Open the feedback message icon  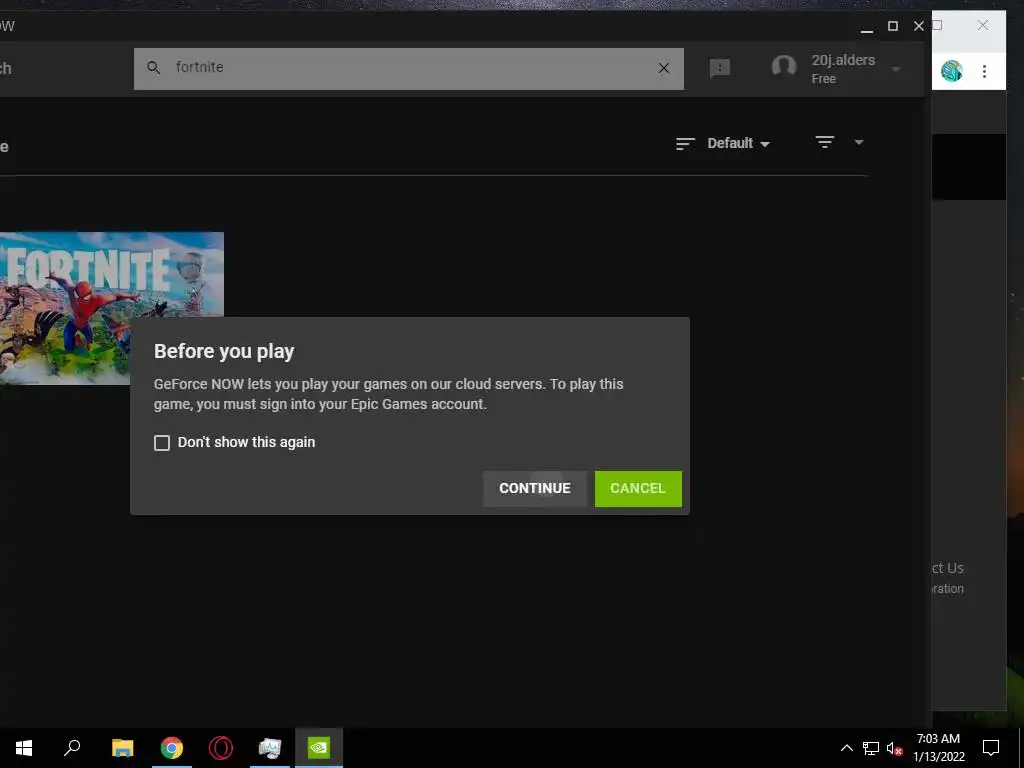pyautogui.click(x=720, y=68)
